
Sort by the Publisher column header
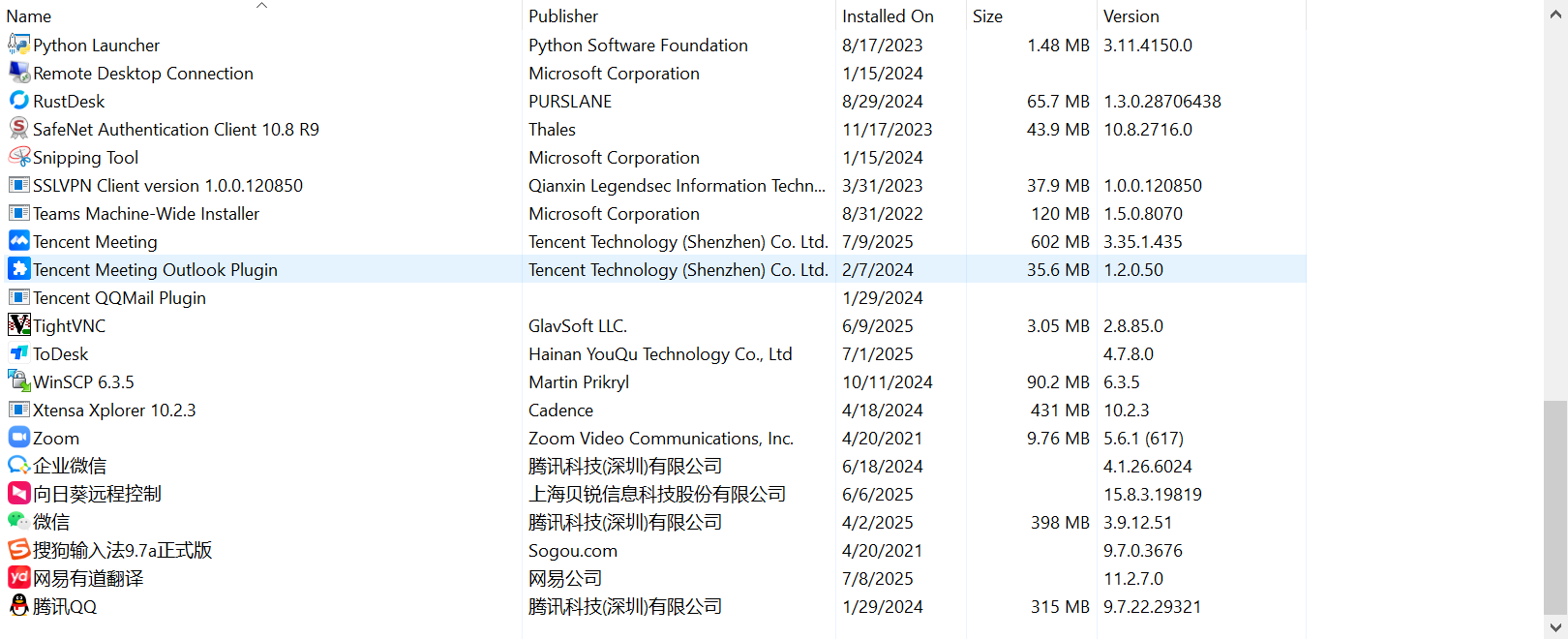pyautogui.click(x=563, y=16)
